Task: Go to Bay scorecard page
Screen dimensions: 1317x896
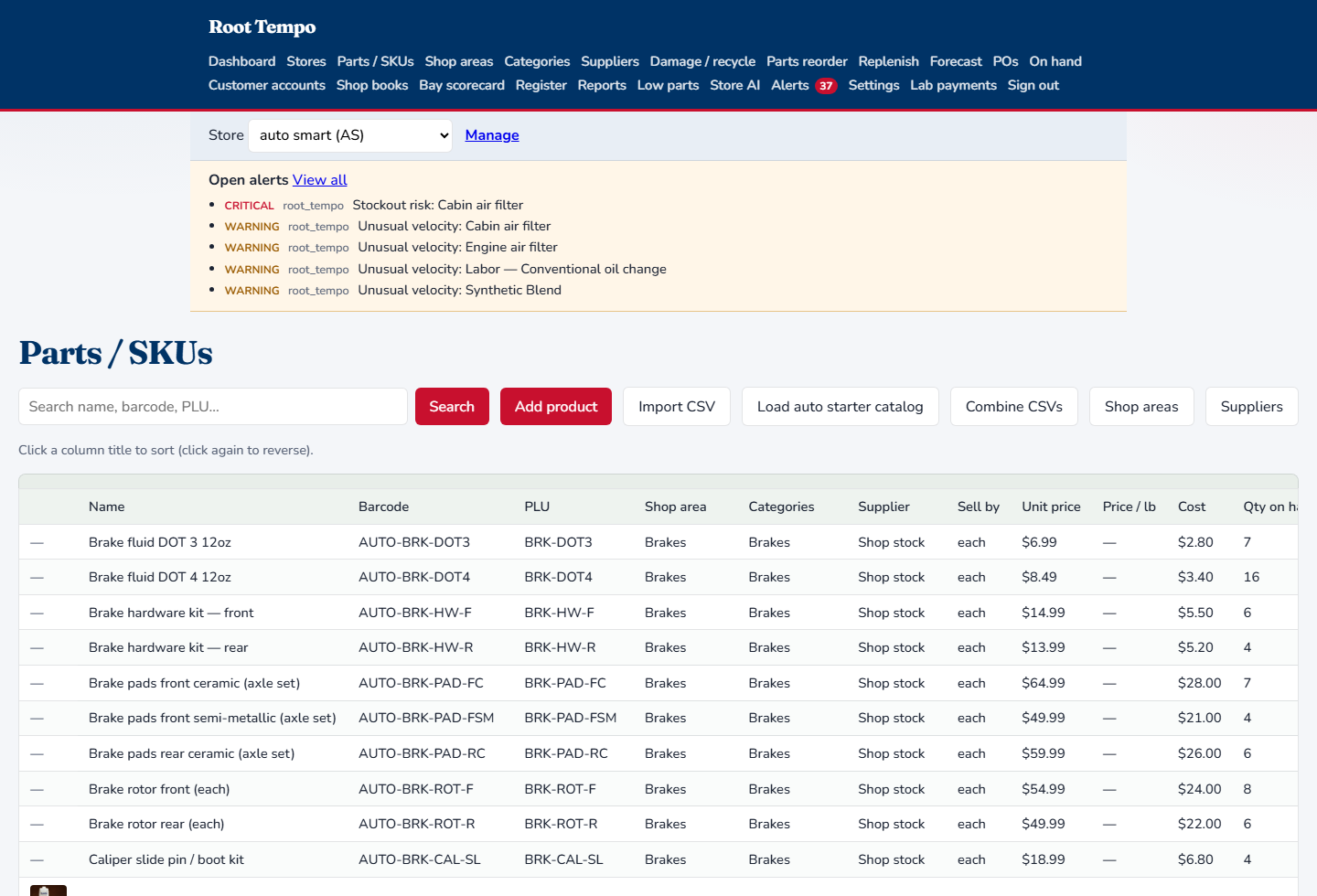Action: [x=462, y=85]
